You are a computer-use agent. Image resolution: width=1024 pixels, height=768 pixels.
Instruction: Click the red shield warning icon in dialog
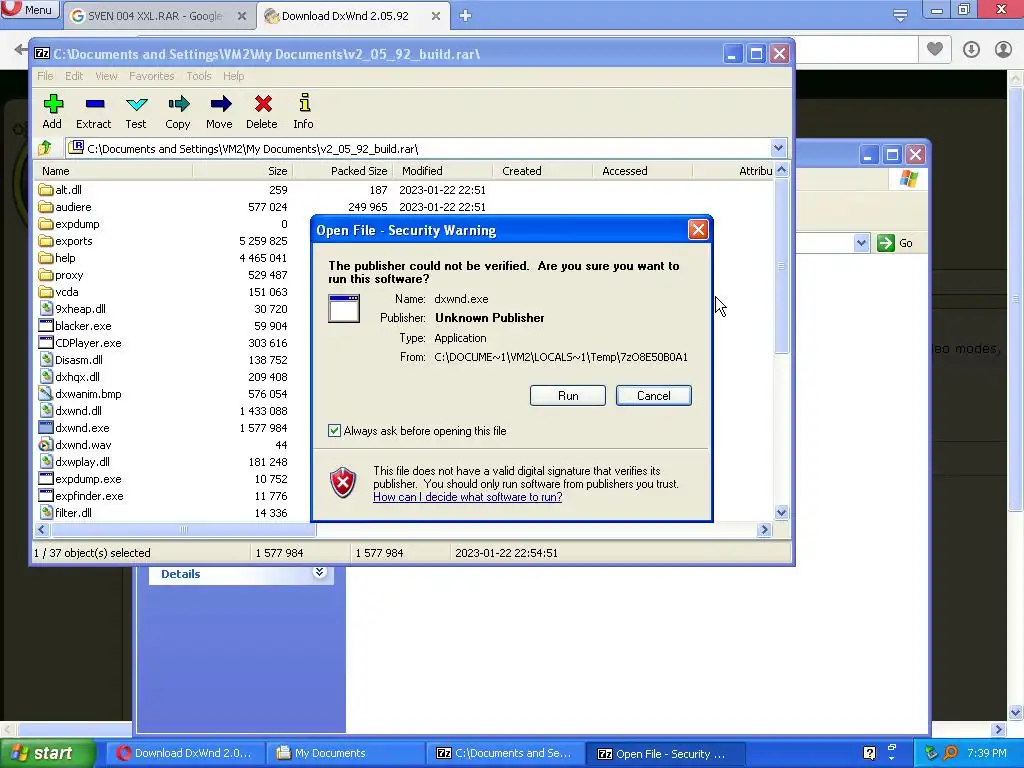pyautogui.click(x=344, y=483)
